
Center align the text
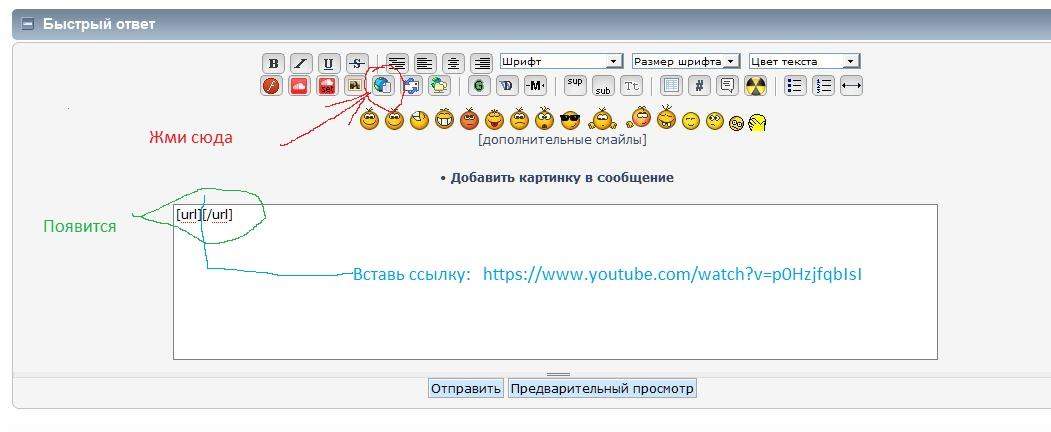coord(454,64)
